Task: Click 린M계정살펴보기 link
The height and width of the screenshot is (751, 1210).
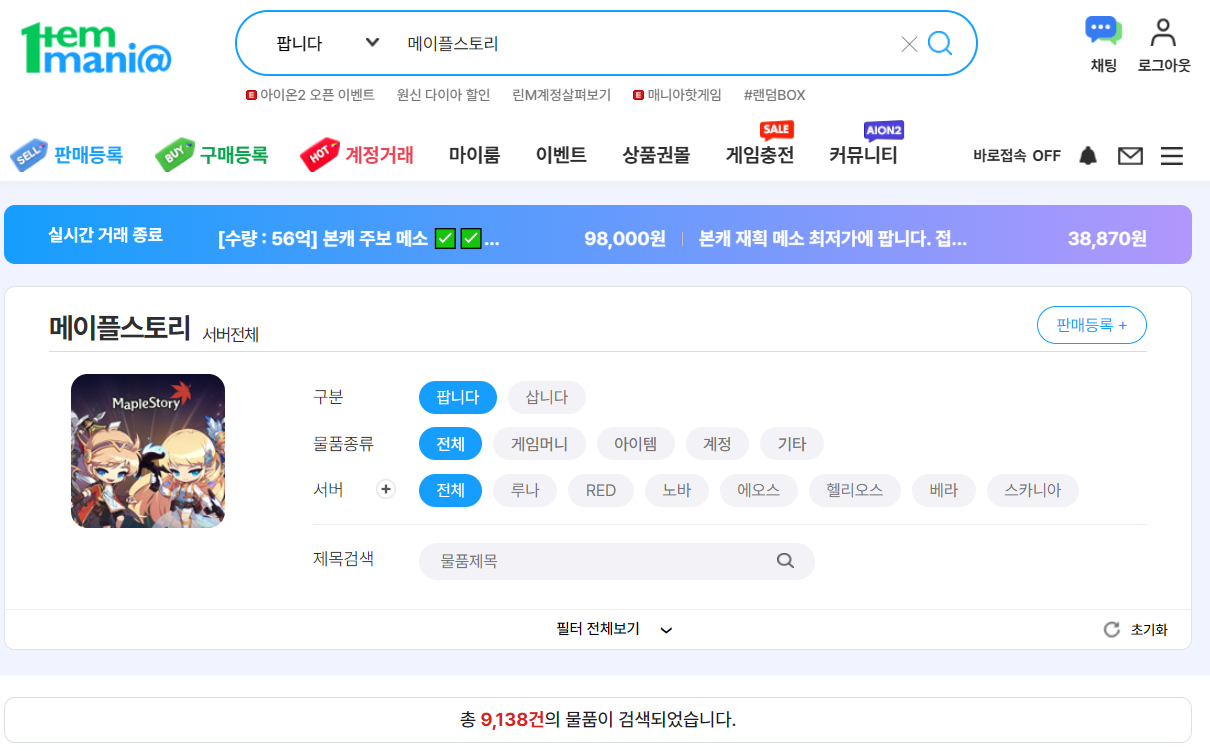Action: (x=561, y=95)
